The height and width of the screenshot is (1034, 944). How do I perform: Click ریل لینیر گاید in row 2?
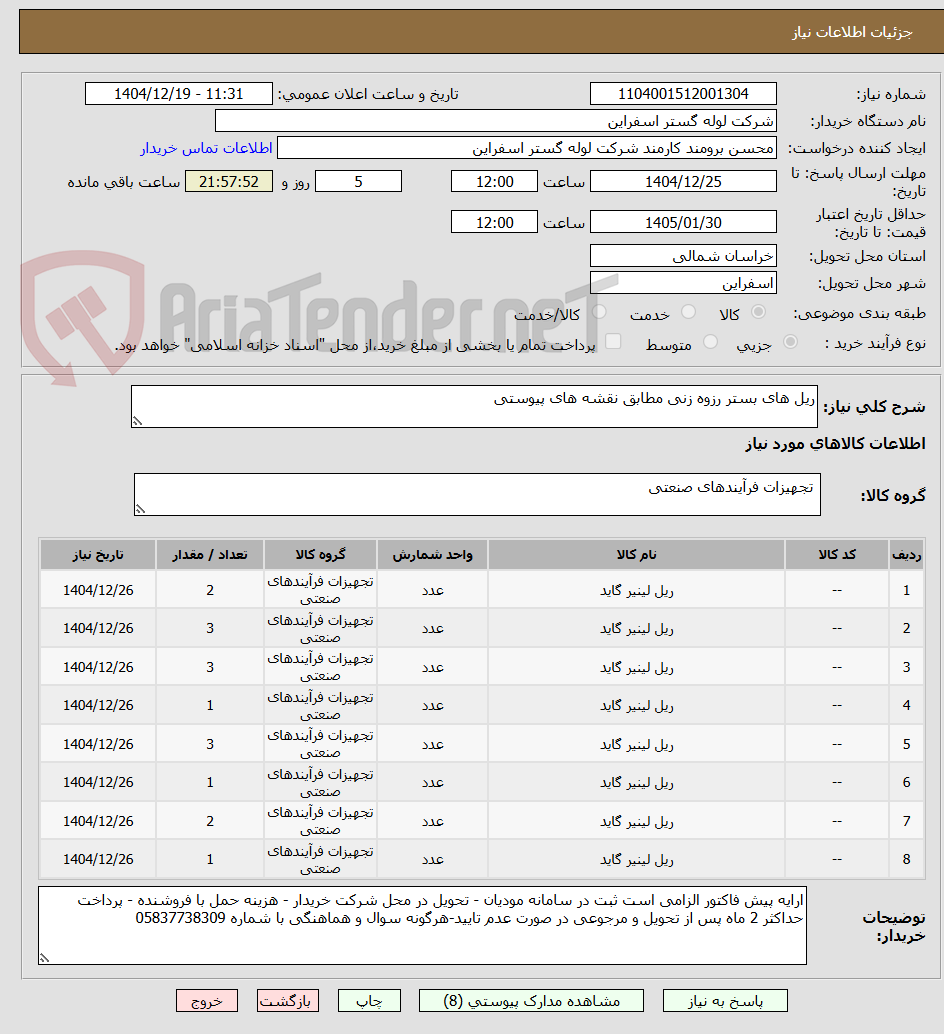pos(636,629)
